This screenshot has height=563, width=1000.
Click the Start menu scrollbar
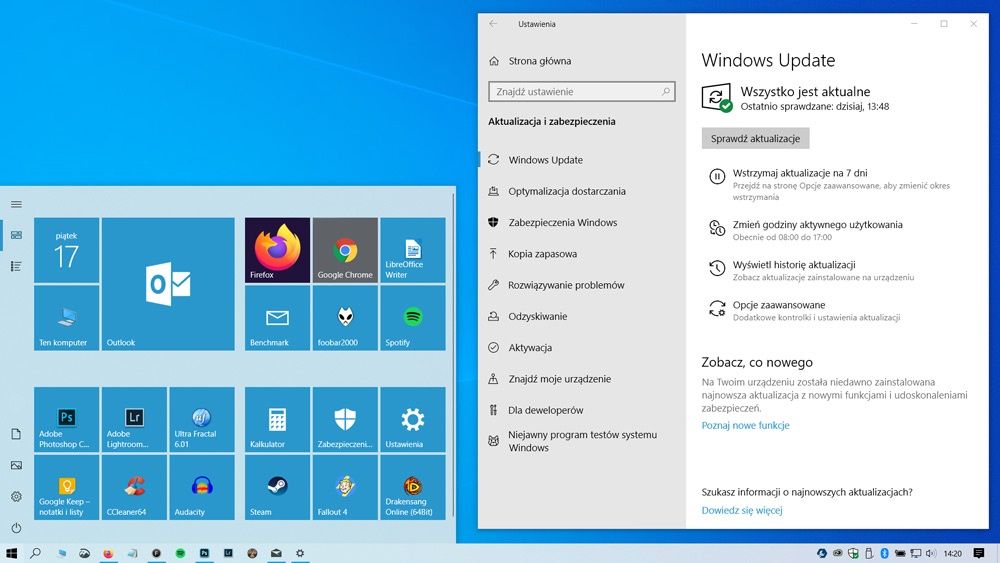453,356
